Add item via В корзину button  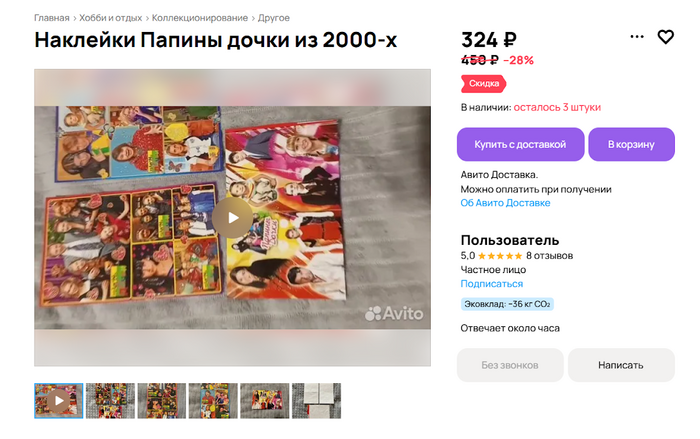631,144
